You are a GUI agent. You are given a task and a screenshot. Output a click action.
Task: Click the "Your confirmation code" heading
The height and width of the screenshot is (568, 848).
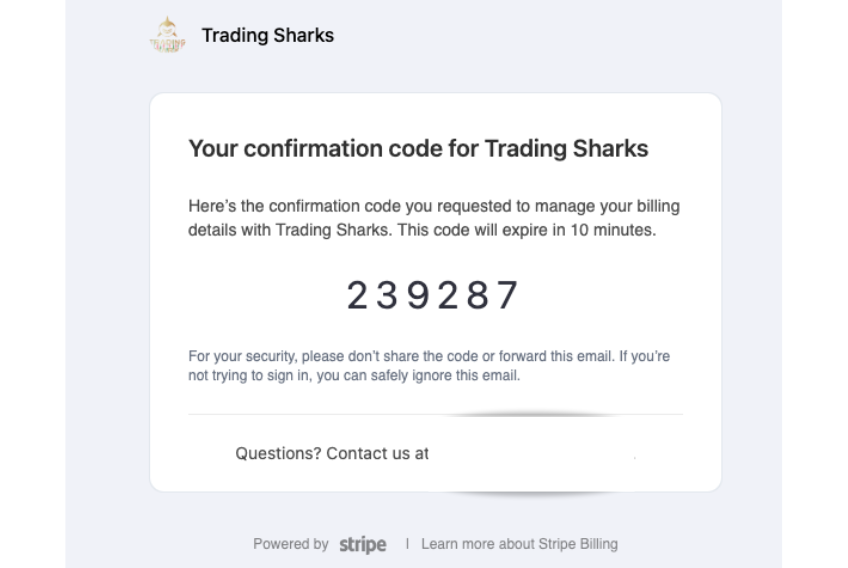click(x=418, y=149)
